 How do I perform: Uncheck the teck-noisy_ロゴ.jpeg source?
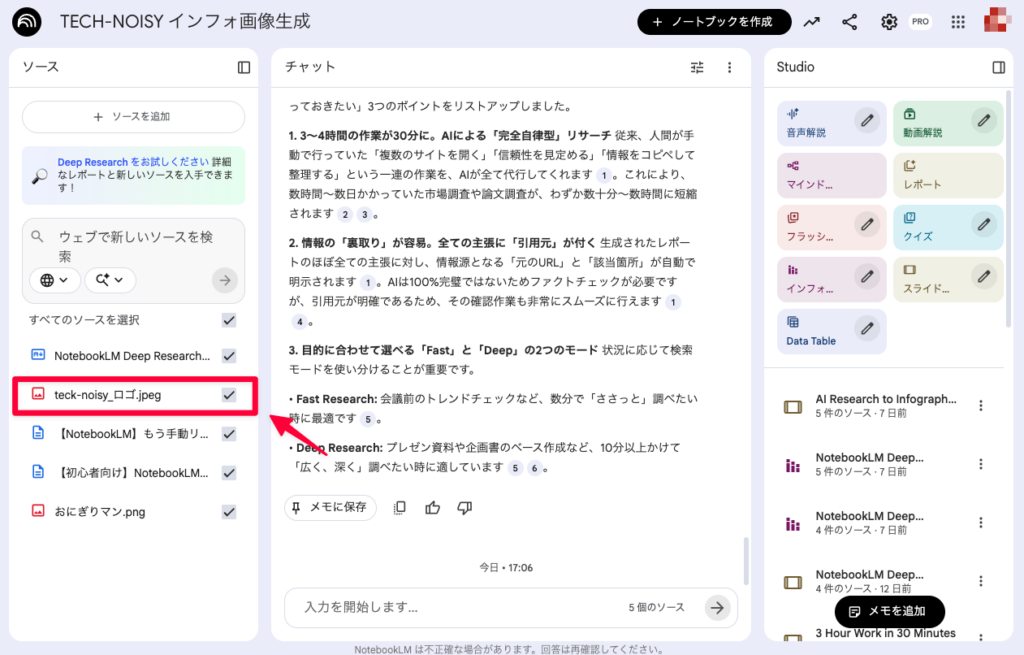click(x=228, y=394)
